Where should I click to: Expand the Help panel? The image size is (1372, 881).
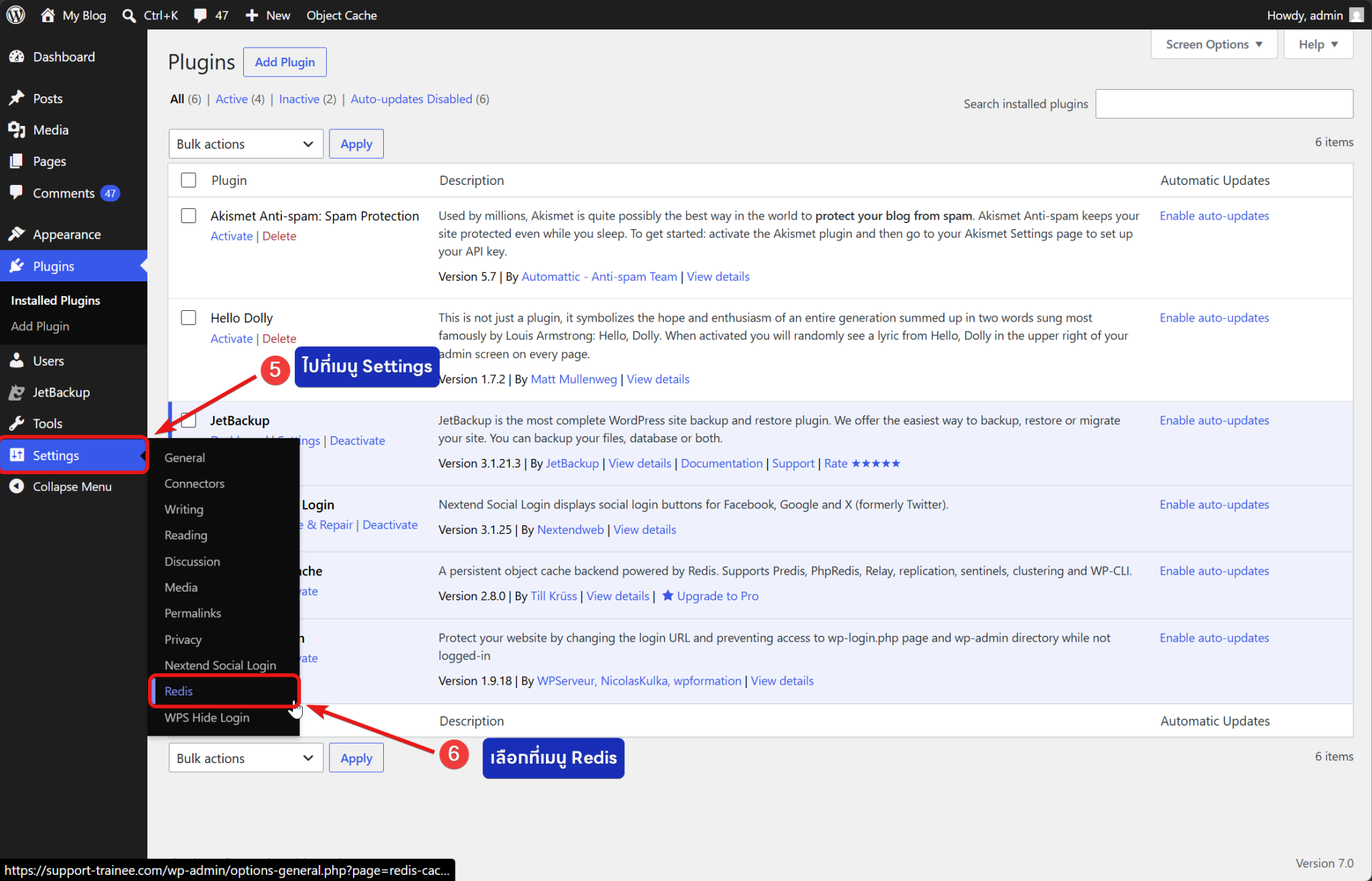pos(1318,44)
